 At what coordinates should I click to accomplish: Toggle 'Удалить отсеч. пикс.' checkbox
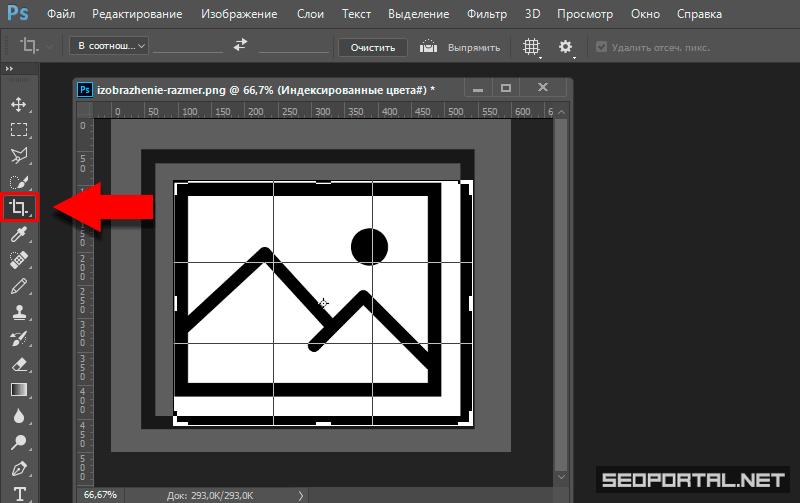tap(601, 47)
